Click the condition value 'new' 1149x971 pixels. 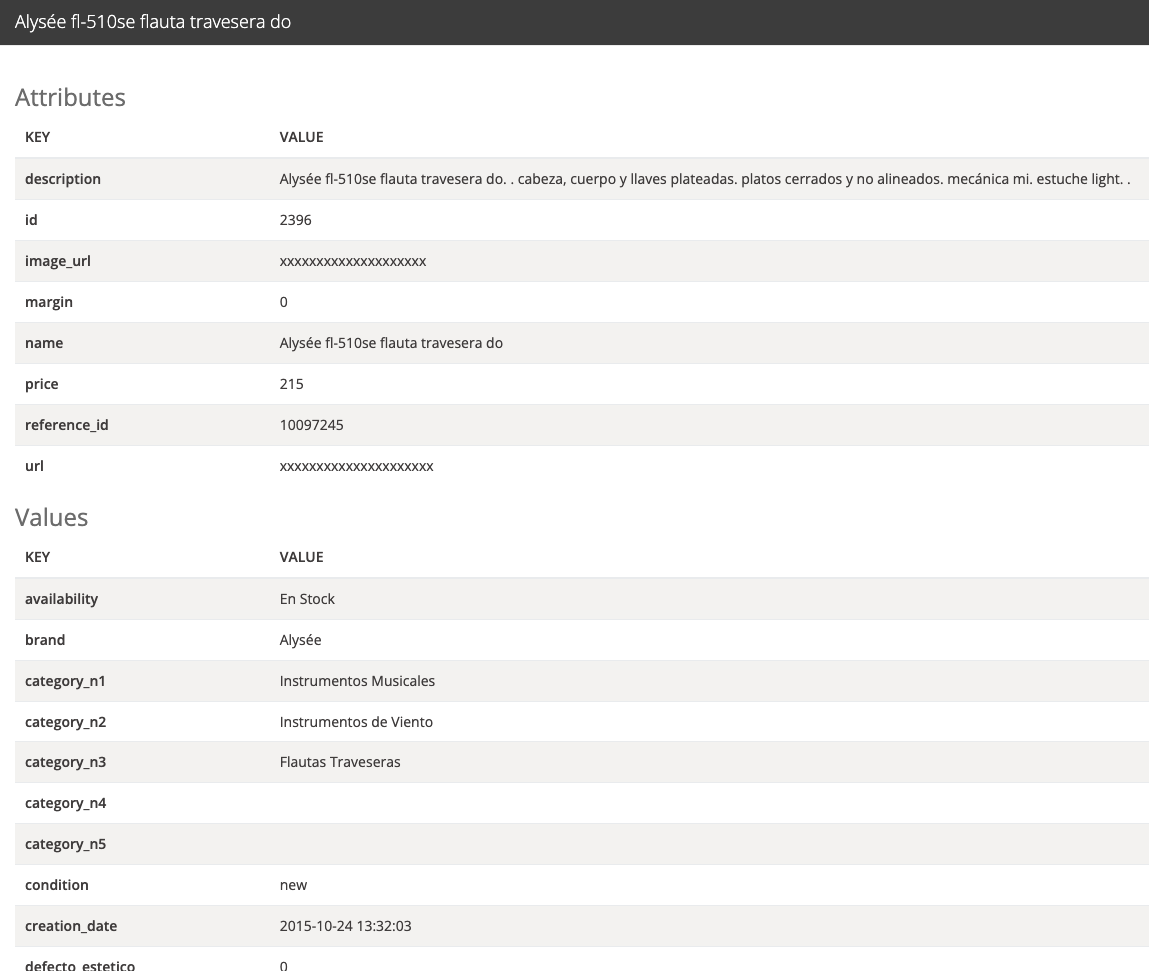click(x=293, y=885)
